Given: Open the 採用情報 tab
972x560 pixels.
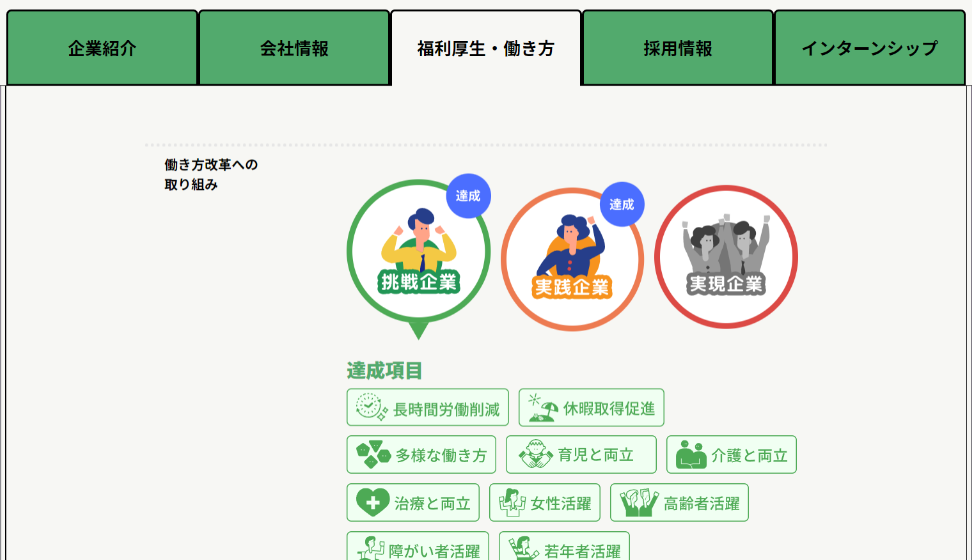Looking at the screenshot, I should pyautogui.click(x=678, y=48).
